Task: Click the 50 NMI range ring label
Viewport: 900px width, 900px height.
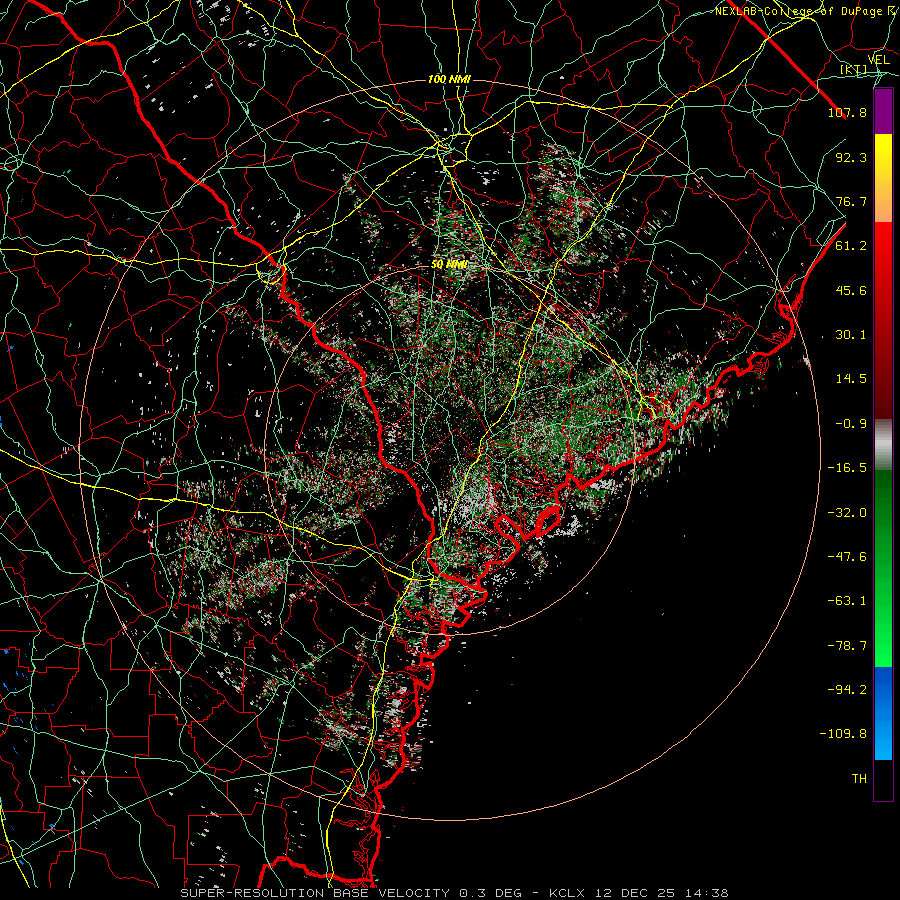Action: point(449,265)
